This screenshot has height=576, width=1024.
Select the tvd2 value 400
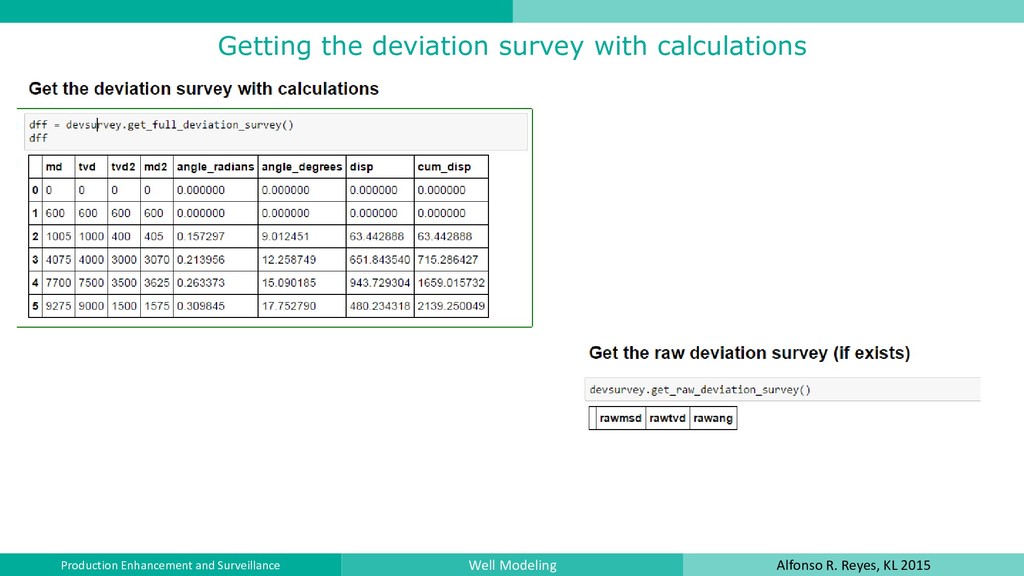[121, 236]
